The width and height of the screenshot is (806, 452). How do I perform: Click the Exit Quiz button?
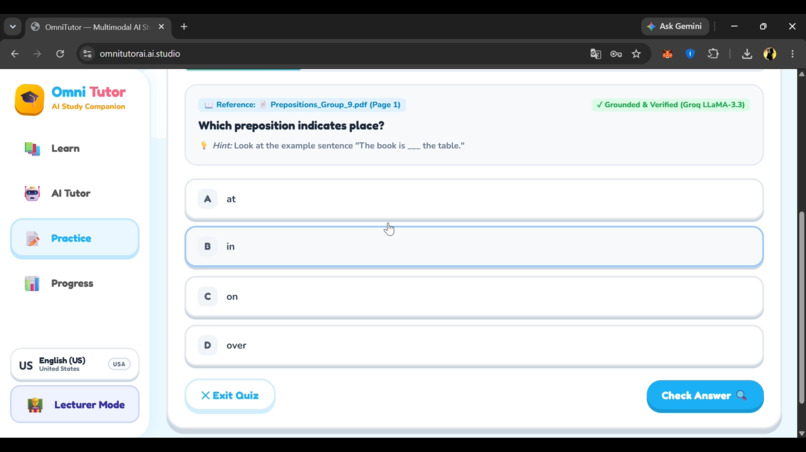point(230,395)
